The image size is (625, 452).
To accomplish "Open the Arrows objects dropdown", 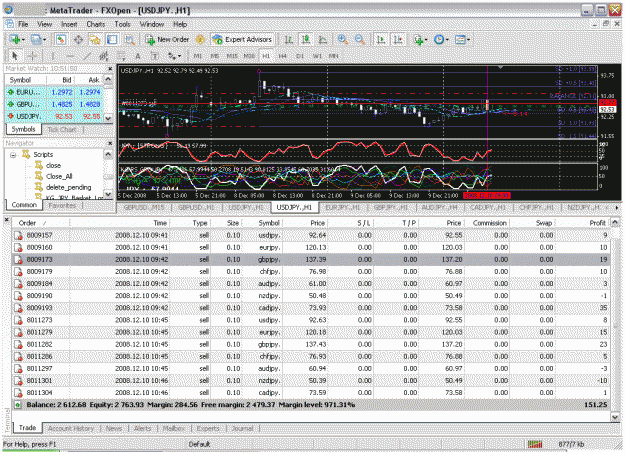I will pos(174,56).
